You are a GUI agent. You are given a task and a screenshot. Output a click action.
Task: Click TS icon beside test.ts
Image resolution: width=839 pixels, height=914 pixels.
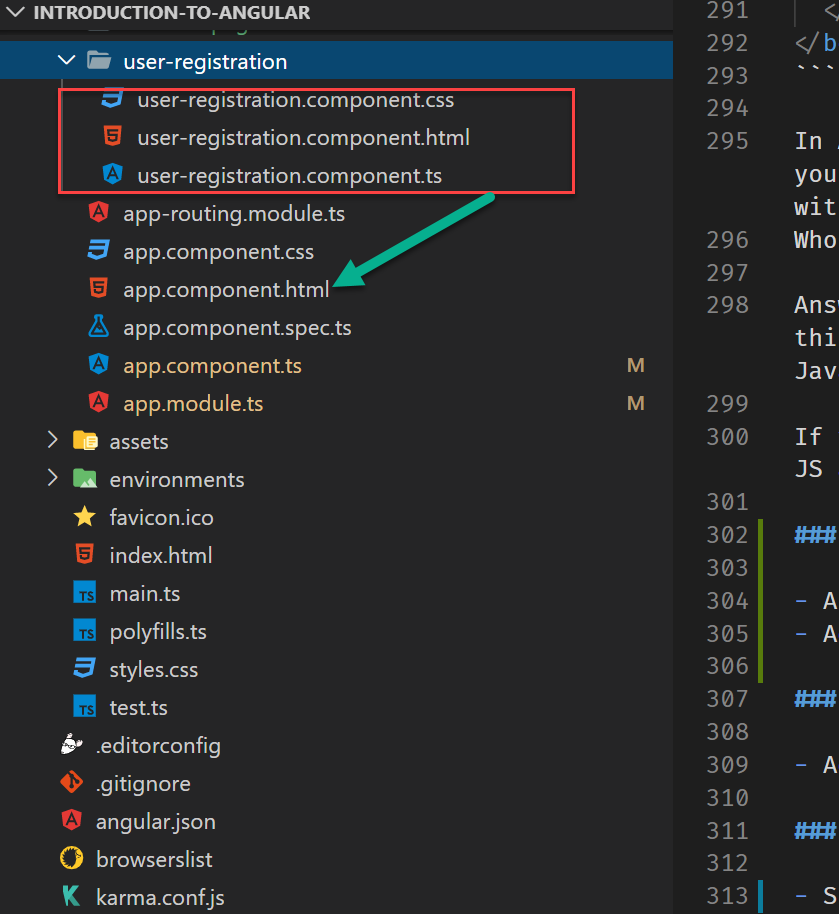pos(85,706)
